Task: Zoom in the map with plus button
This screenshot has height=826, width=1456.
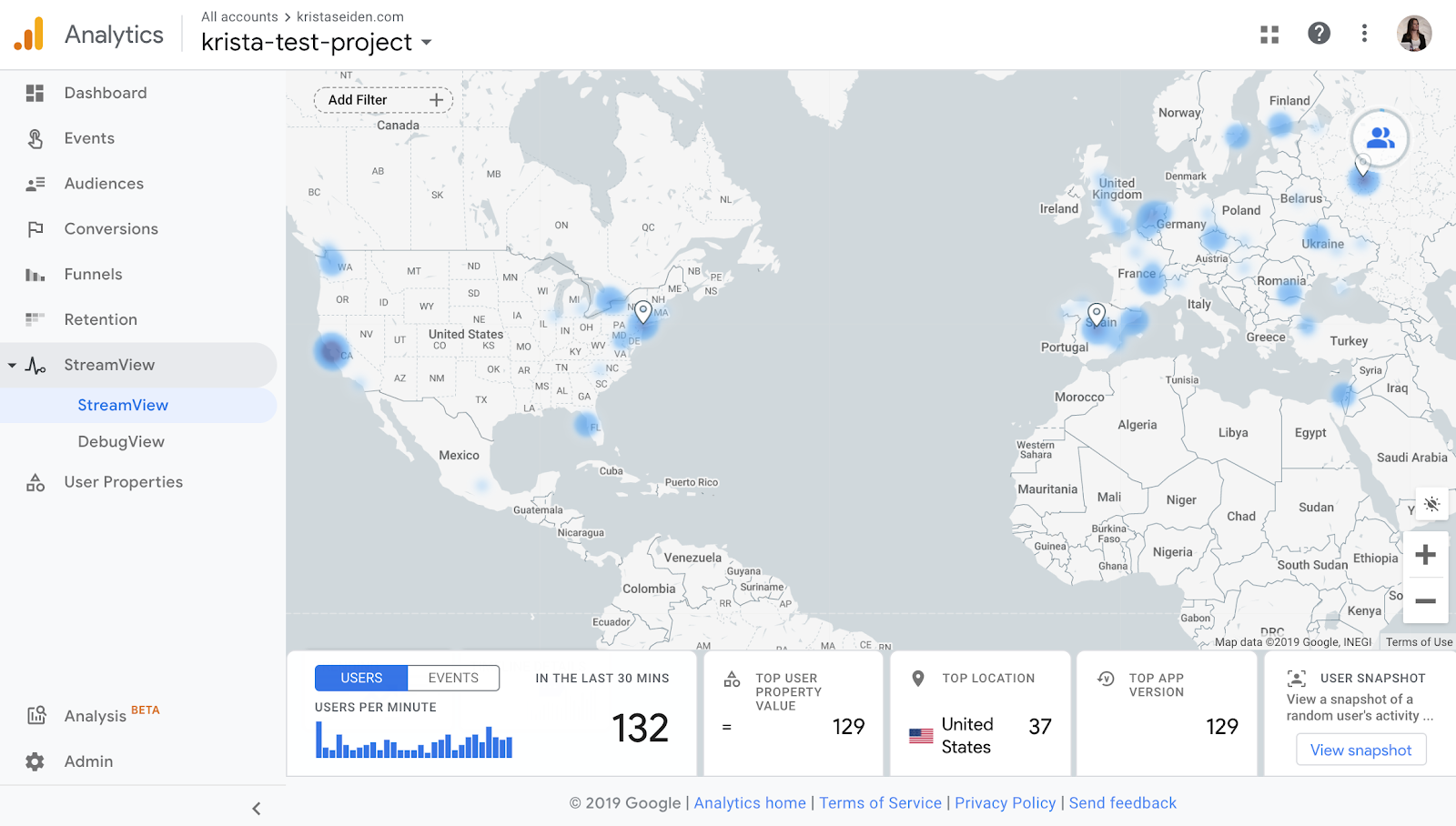Action: coord(1425,555)
